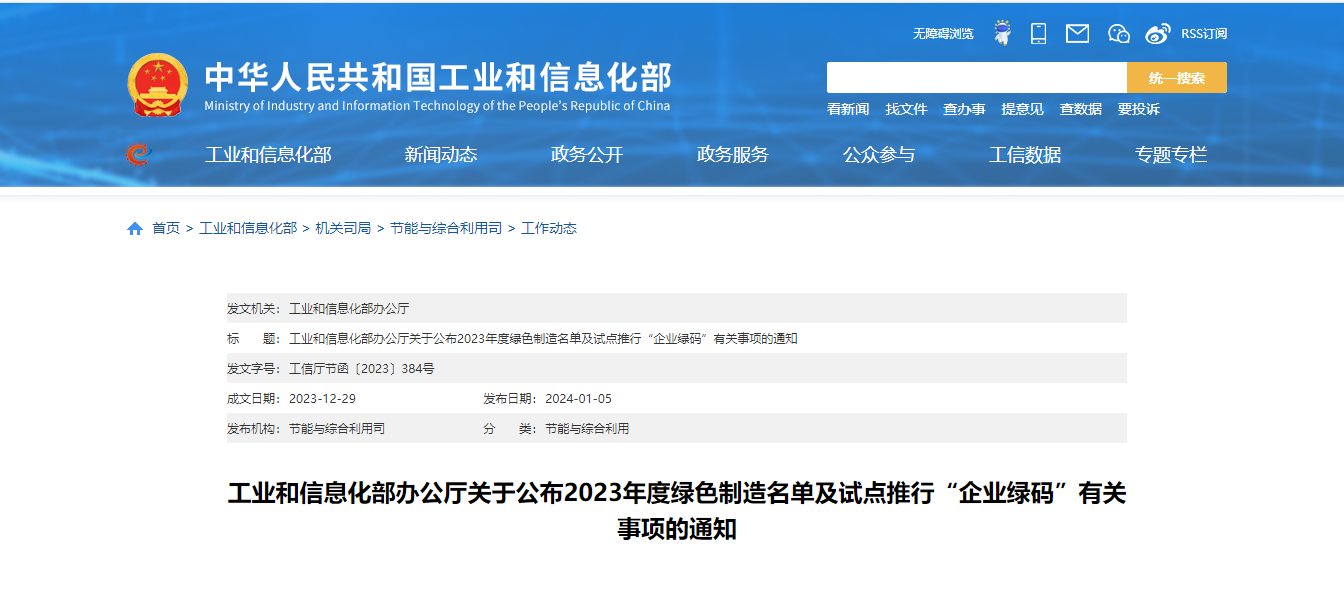Open the 新闻动态 menu

[440, 155]
